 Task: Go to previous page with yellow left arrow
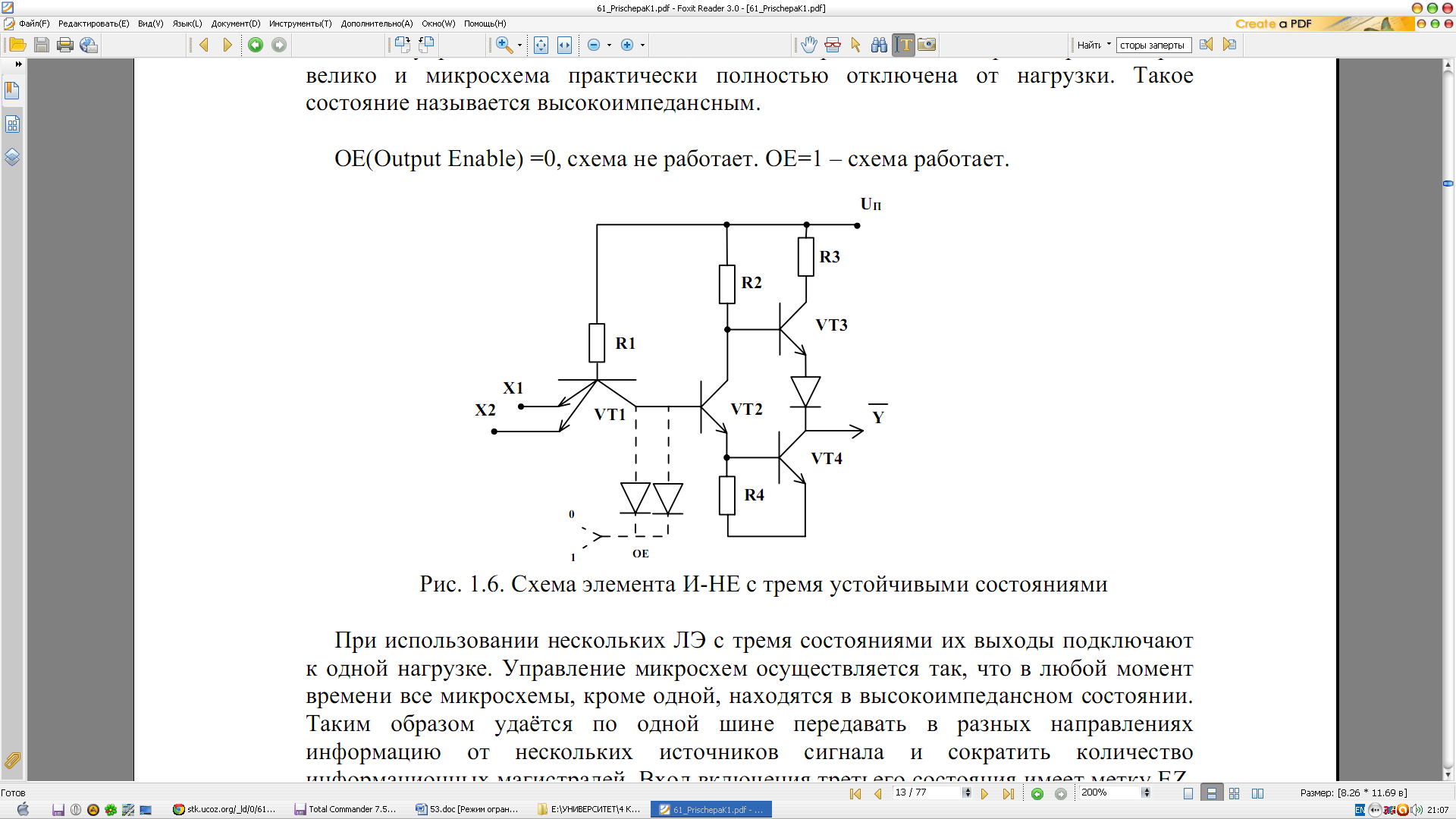tap(204, 45)
